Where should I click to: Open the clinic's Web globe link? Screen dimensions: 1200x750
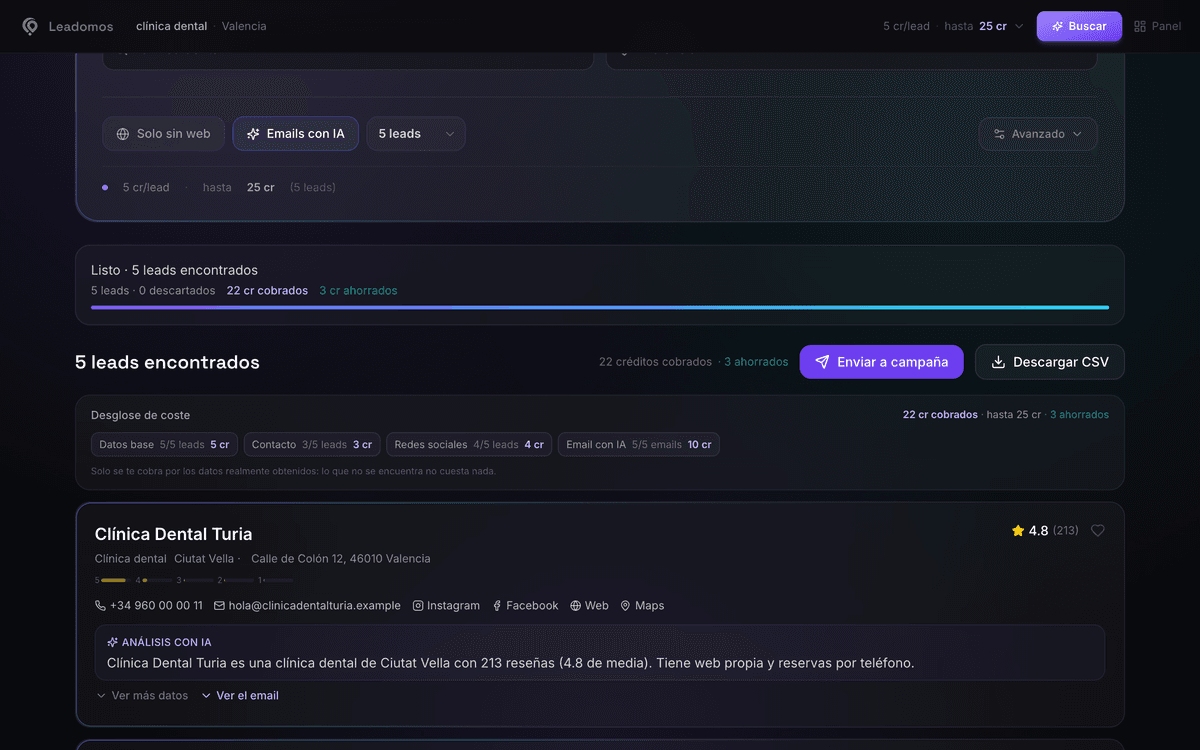click(x=589, y=606)
